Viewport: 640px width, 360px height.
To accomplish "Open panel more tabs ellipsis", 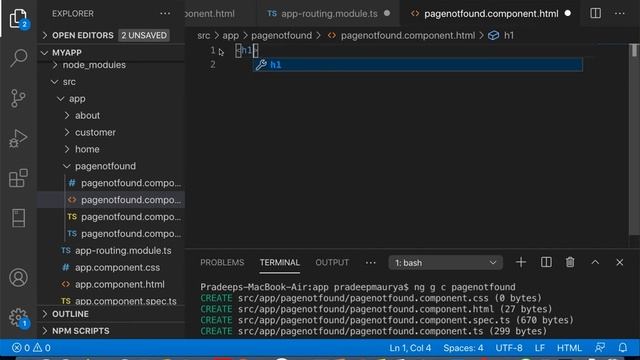I will [371, 262].
